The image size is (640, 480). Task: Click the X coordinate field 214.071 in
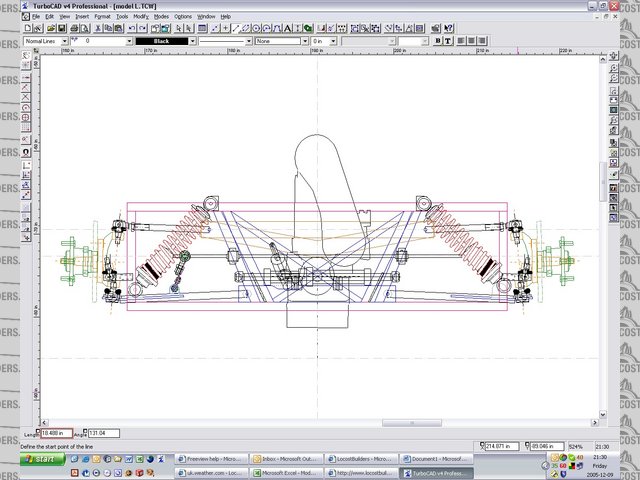[x=502, y=447]
